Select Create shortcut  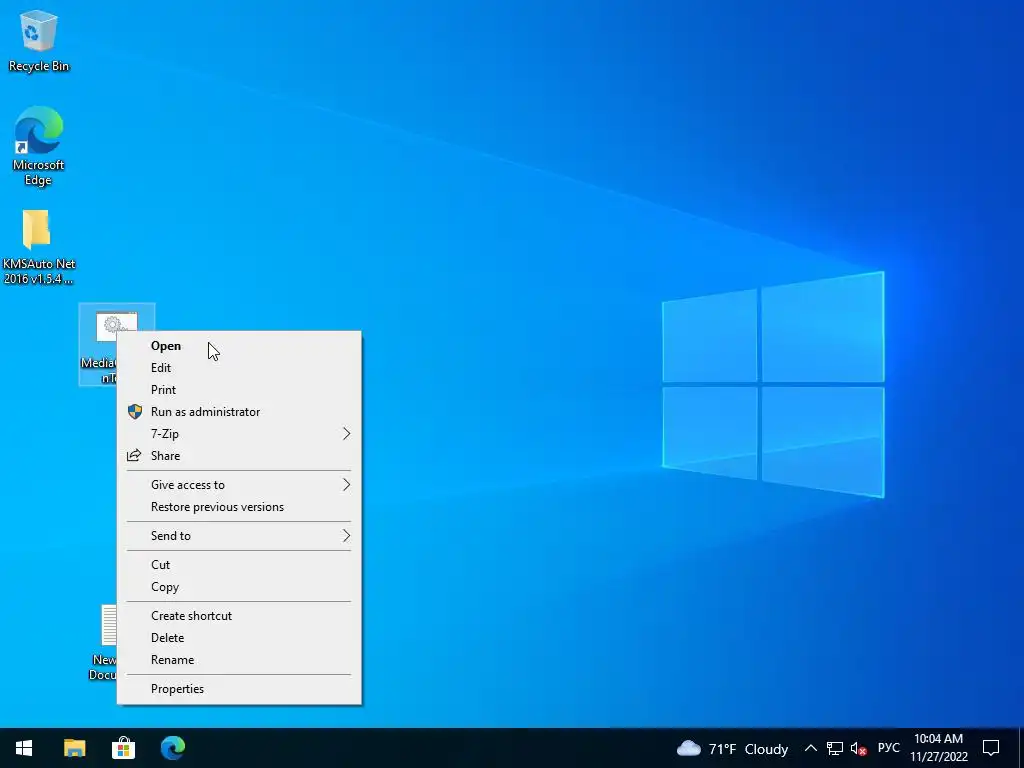[239, 616]
